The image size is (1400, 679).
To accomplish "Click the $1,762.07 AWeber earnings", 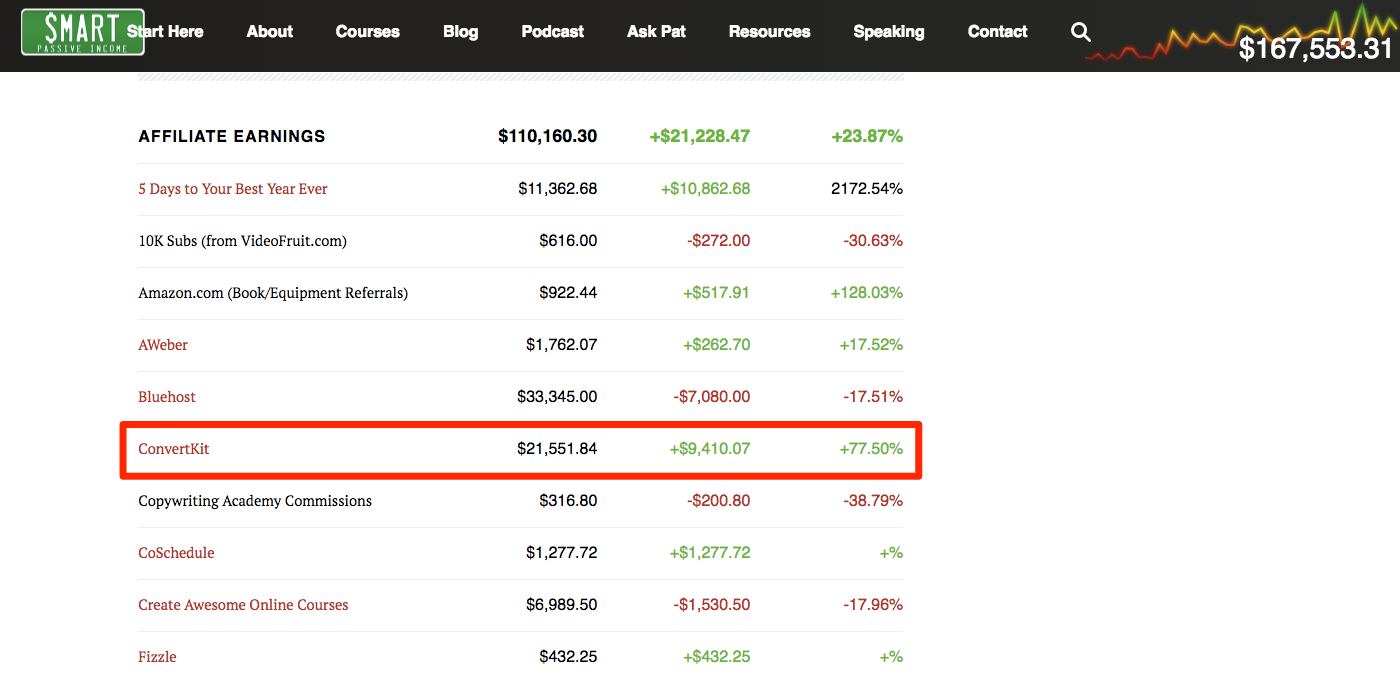I will [562, 345].
